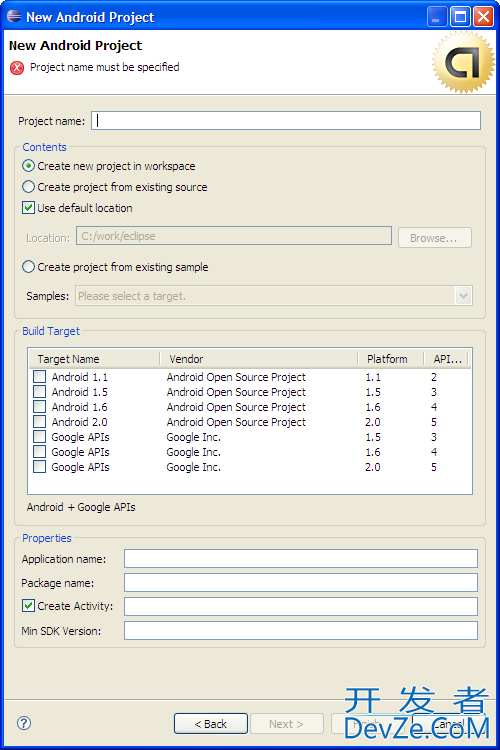500x750 pixels.
Task: Sort by Platform column header
Action: 390,359
